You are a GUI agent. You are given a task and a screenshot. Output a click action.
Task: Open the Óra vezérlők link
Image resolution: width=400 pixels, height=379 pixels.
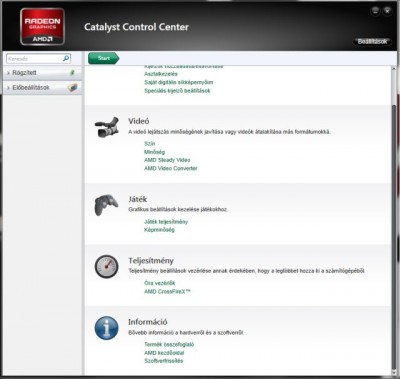[x=159, y=283]
